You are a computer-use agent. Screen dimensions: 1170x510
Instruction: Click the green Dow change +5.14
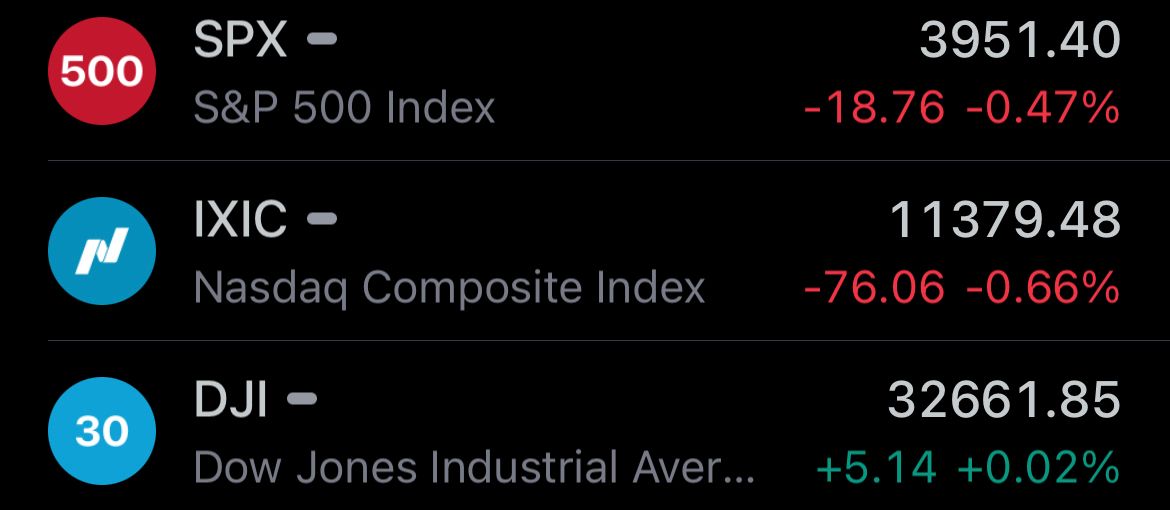pos(876,467)
